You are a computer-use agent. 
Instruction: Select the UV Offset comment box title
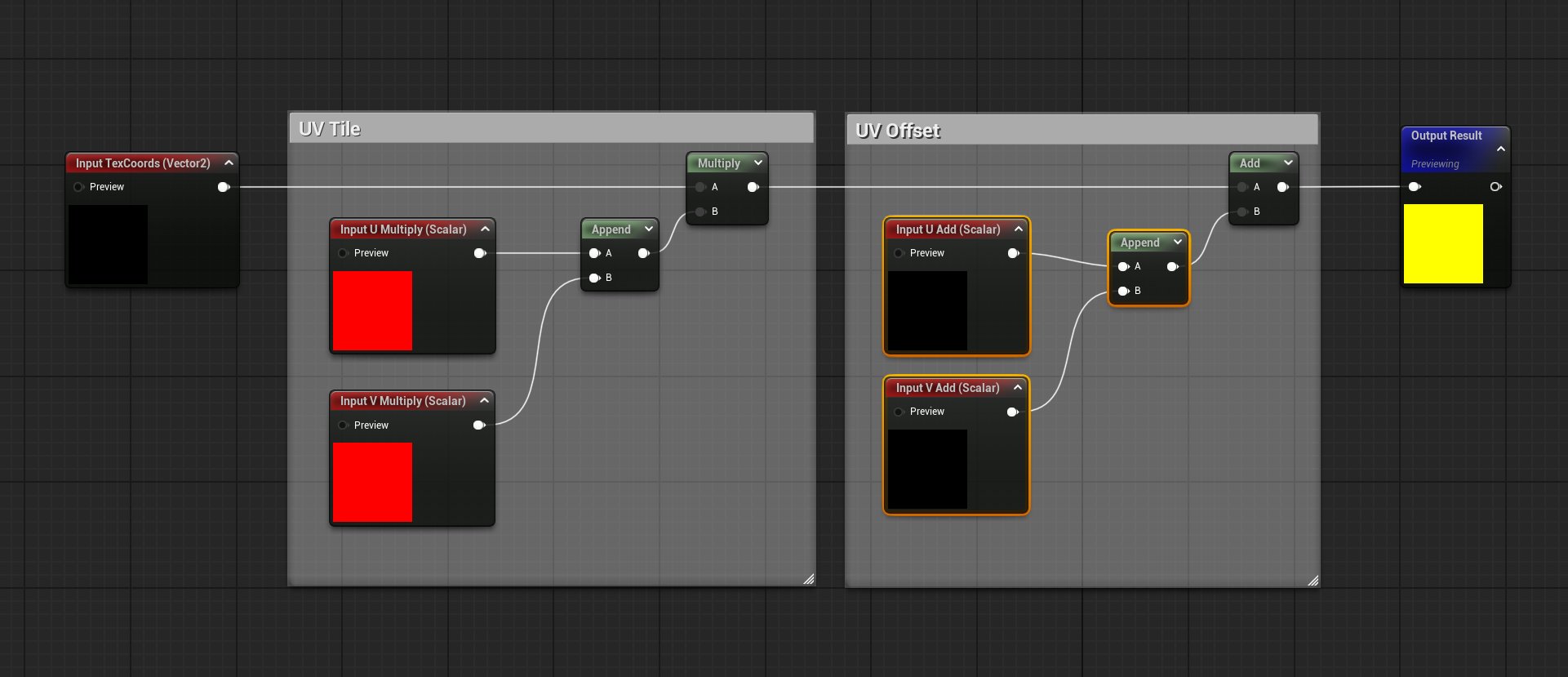click(x=898, y=131)
